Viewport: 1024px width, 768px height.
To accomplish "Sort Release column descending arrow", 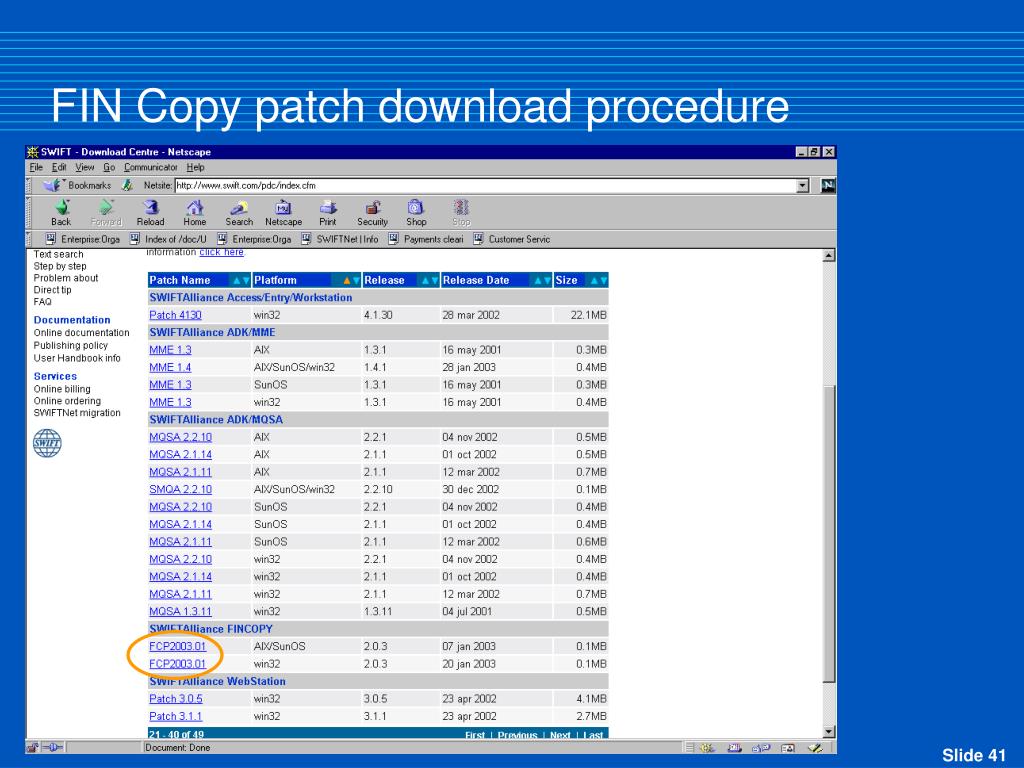I will pyautogui.click(x=434, y=281).
